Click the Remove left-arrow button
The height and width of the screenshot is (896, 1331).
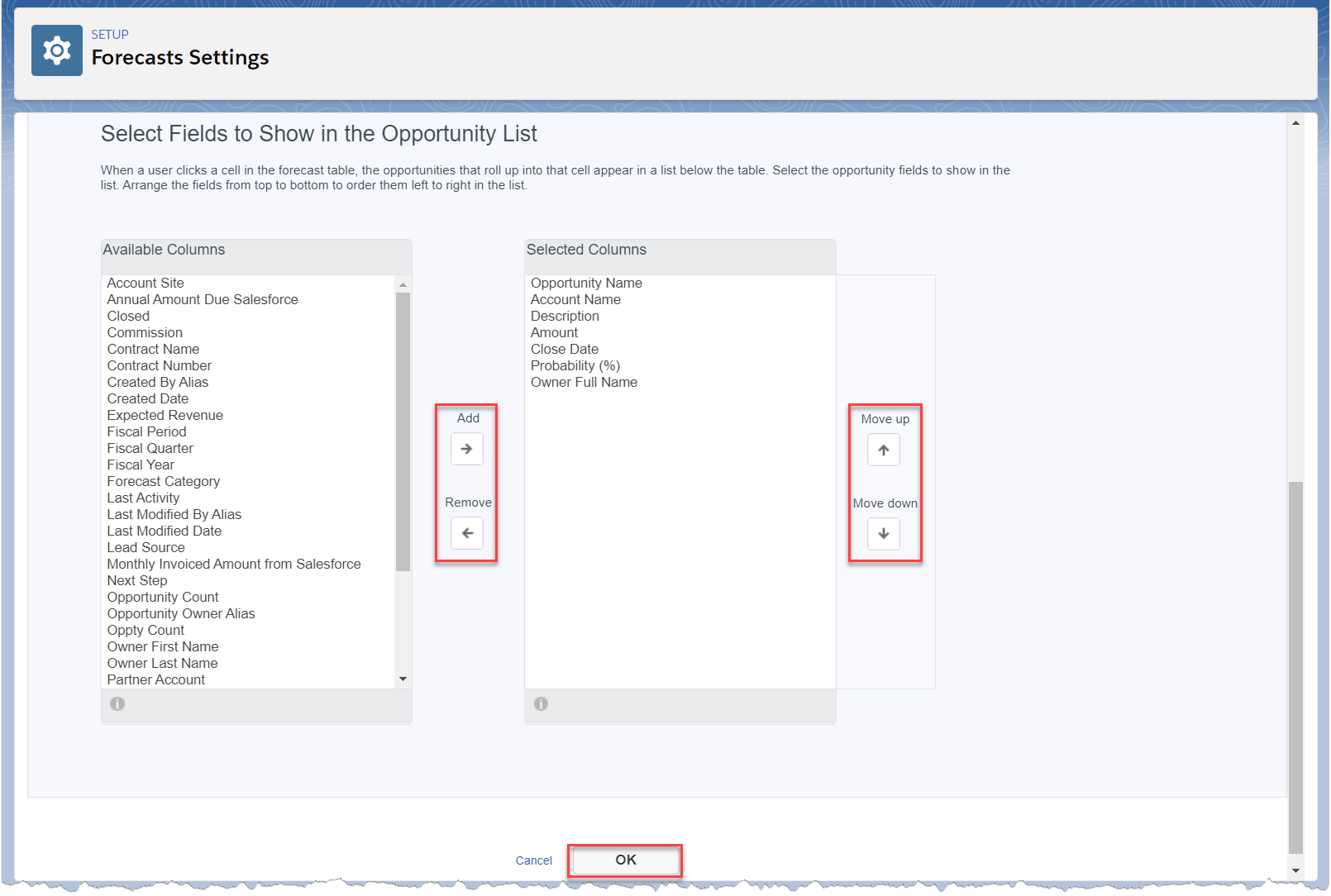point(466,533)
